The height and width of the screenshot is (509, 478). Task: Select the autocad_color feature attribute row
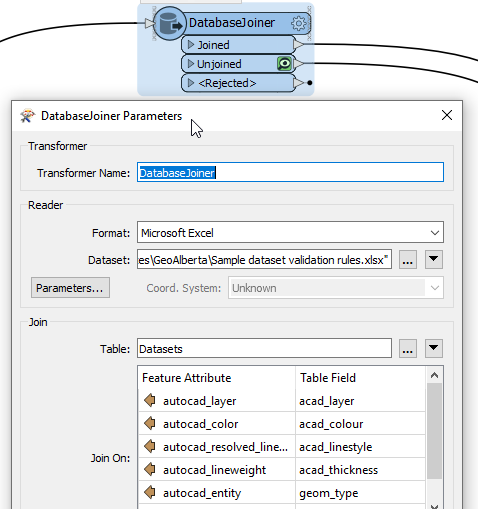(x=217, y=424)
